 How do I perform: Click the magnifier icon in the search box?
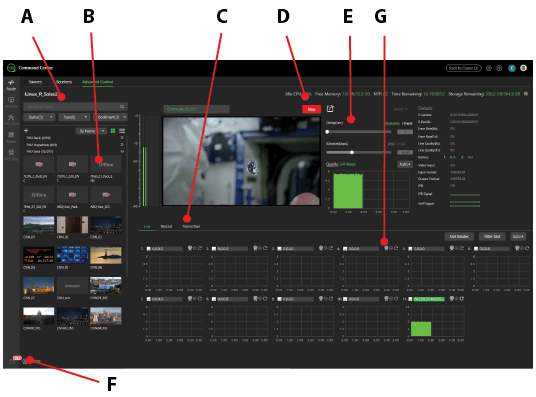(x=122, y=107)
